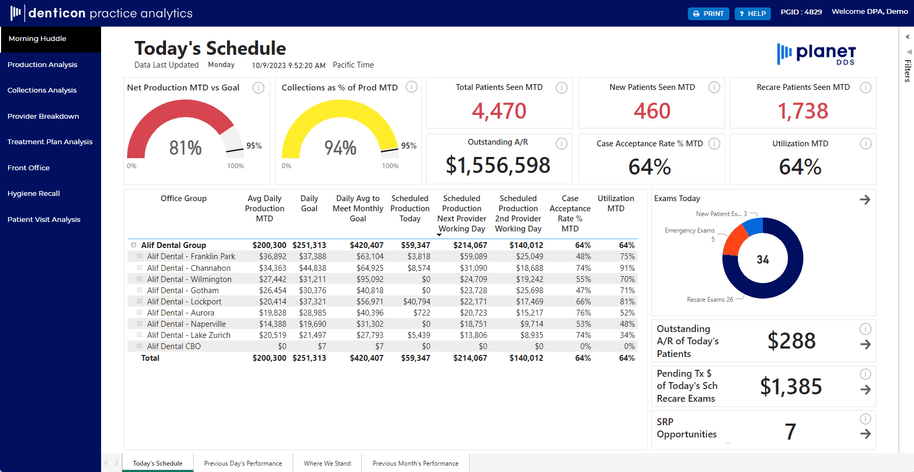914x472 pixels.
Task: Switch to Previous Day's Performance tab
Action: pyautogui.click(x=243, y=463)
